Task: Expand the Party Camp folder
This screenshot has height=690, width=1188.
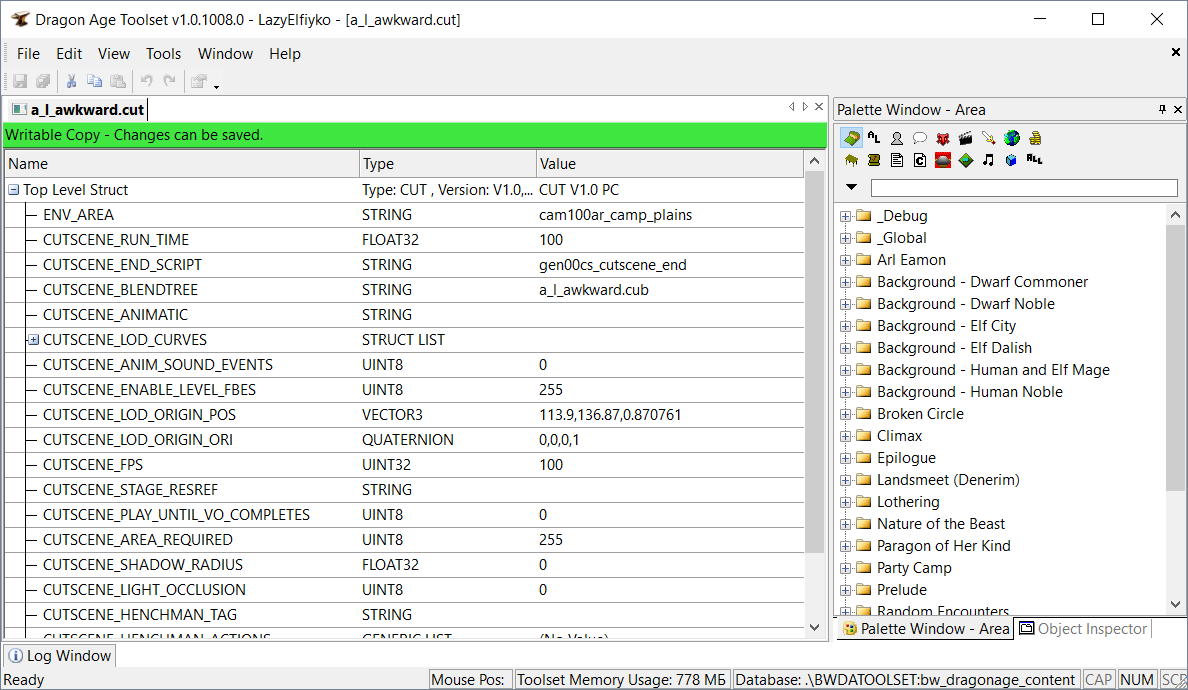Action: [846, 568]
